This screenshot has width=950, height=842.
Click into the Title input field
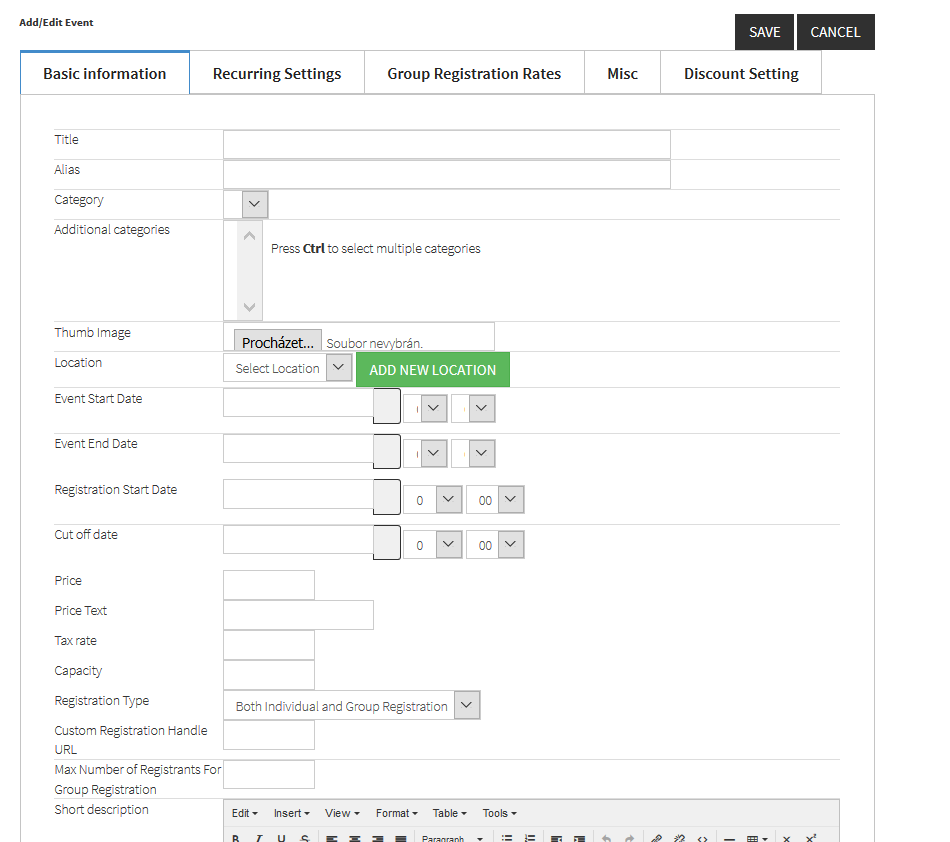(446, 144)
